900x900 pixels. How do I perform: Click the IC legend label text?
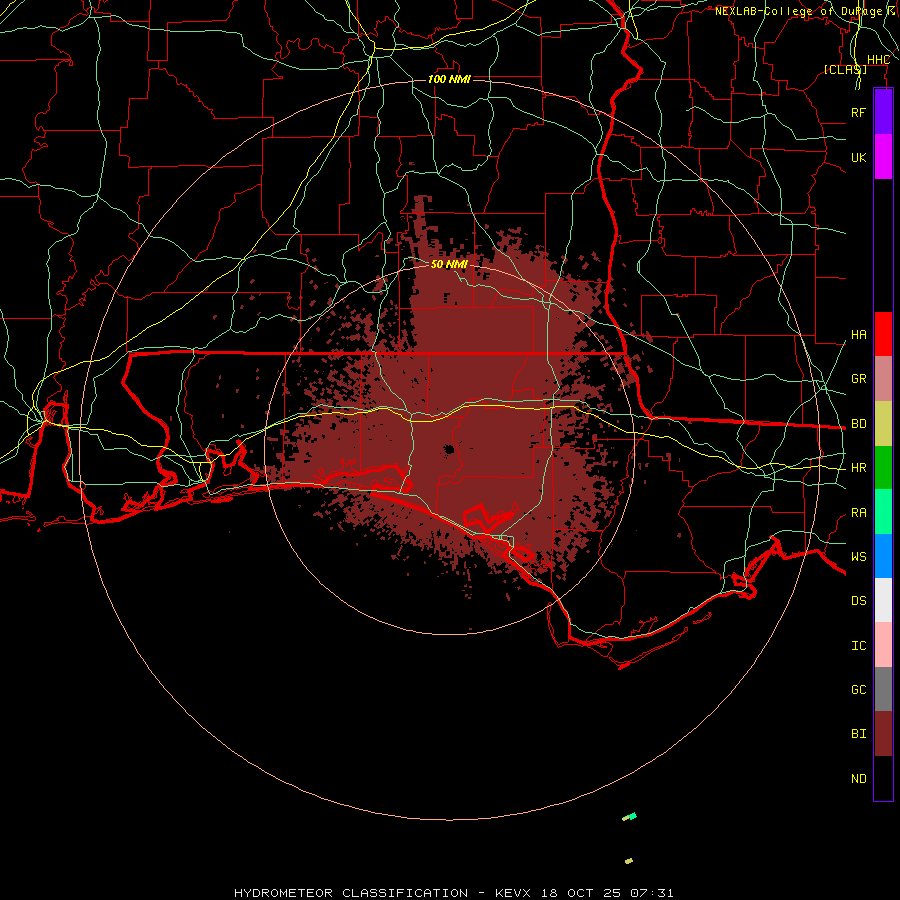pyautogui.click(x=858, y=646)
